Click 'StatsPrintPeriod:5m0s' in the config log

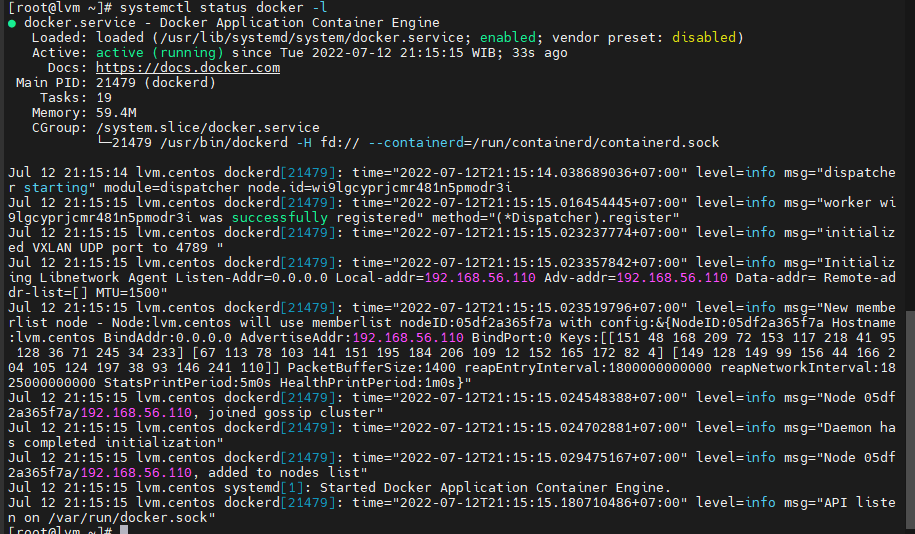tap(188, 383)
